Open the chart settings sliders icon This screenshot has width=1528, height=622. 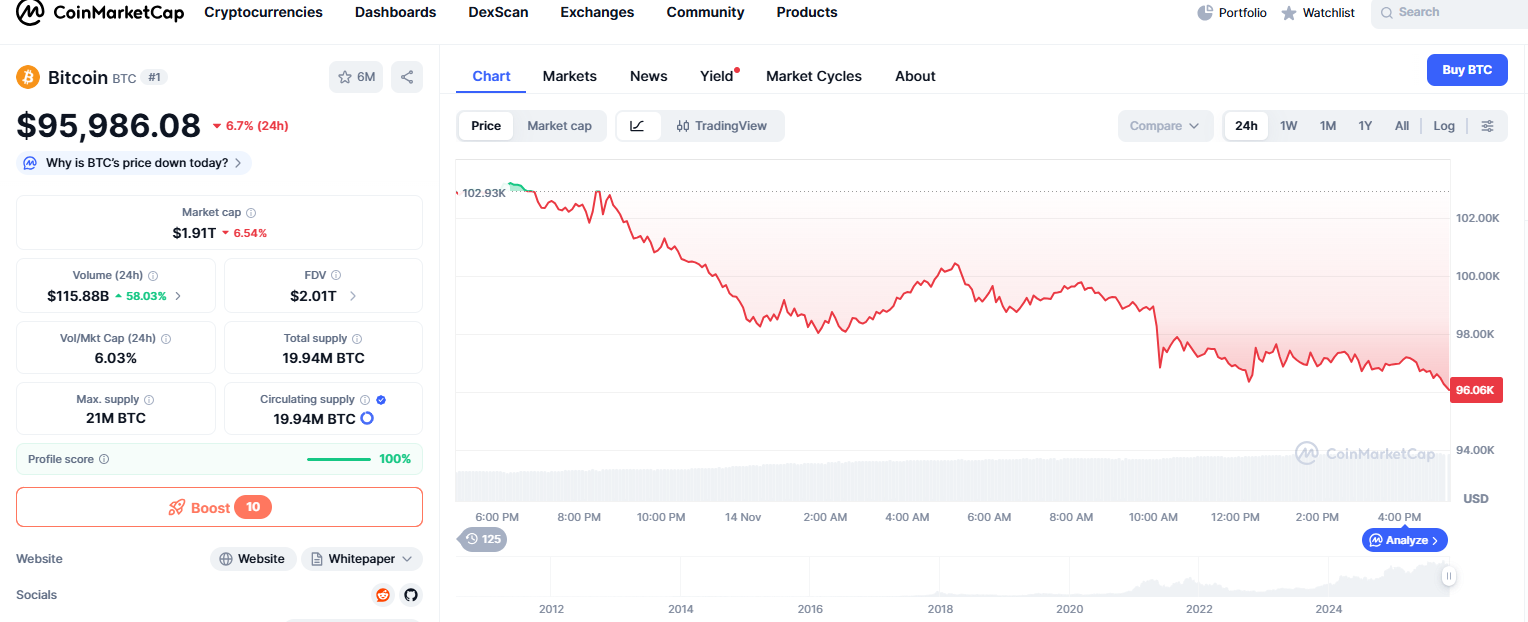[1487, 125]
